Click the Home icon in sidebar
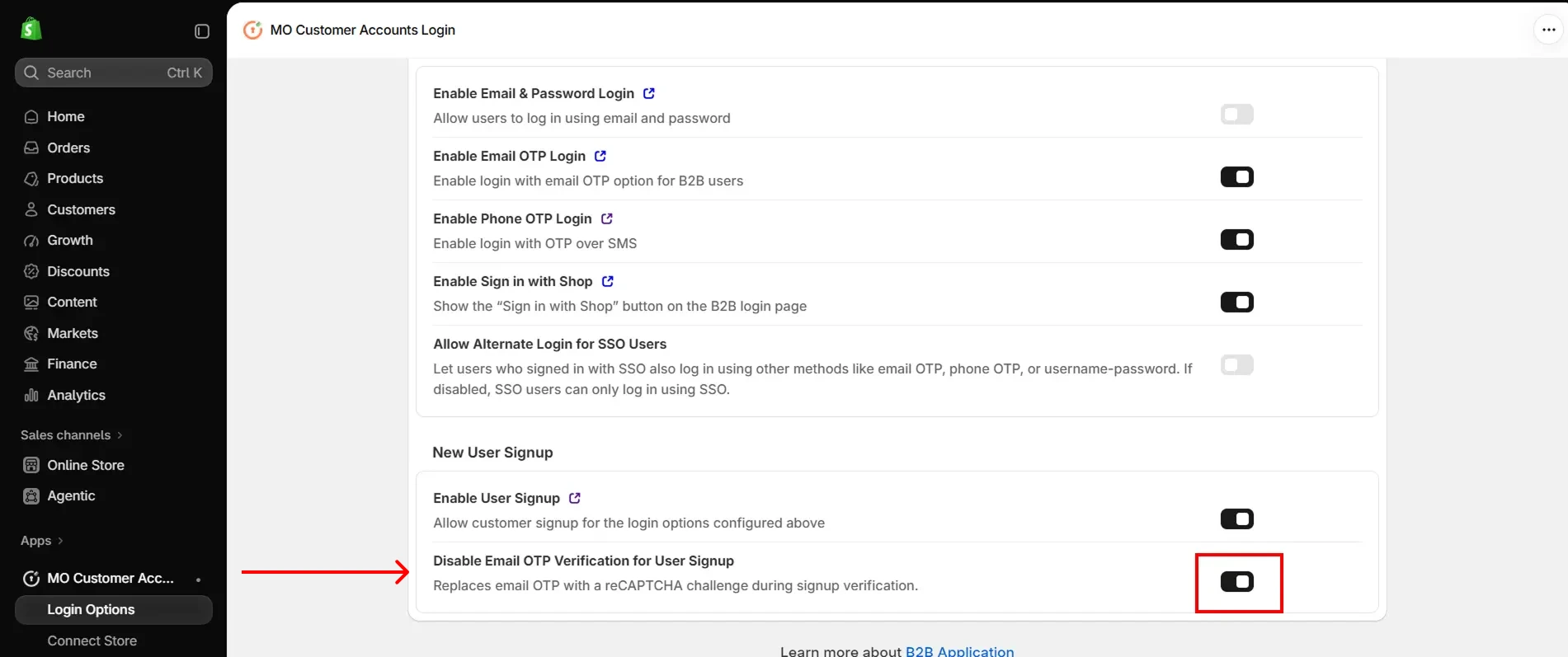The image size is (1568, 657). [x=31, y=117]
